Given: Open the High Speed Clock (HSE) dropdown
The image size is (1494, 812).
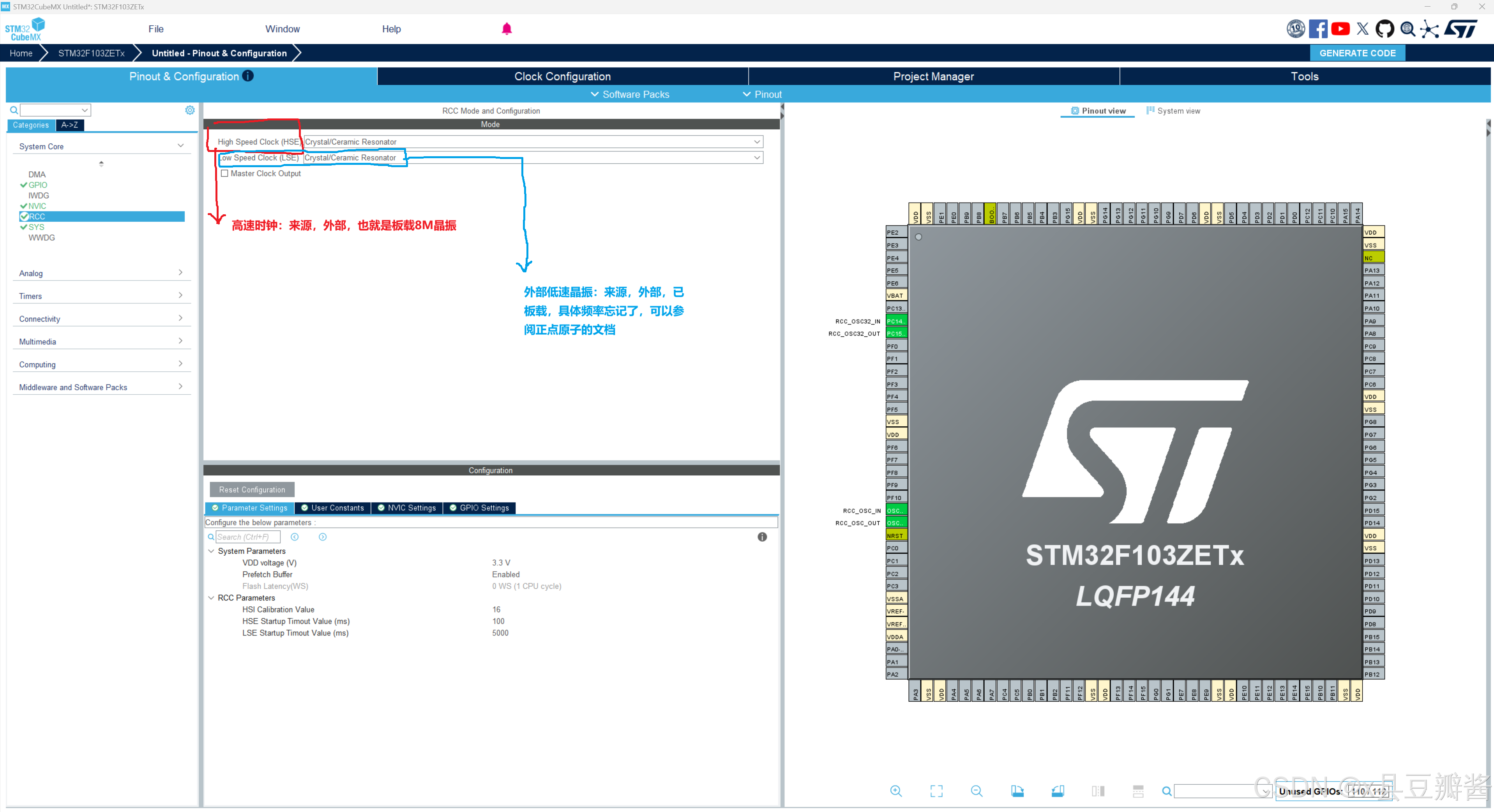Looking at the screenshot, I should click(x=756, y=142).
